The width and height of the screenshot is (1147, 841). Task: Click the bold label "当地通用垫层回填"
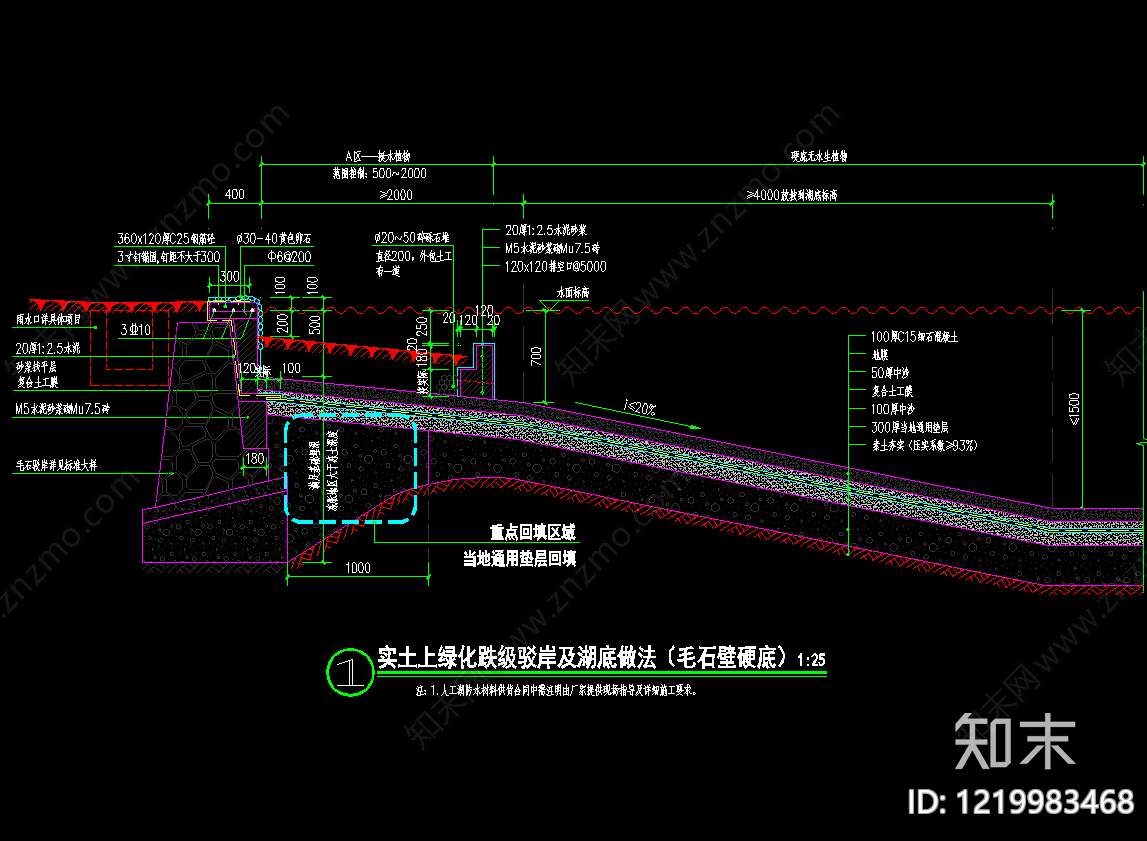tap(519, 559)
